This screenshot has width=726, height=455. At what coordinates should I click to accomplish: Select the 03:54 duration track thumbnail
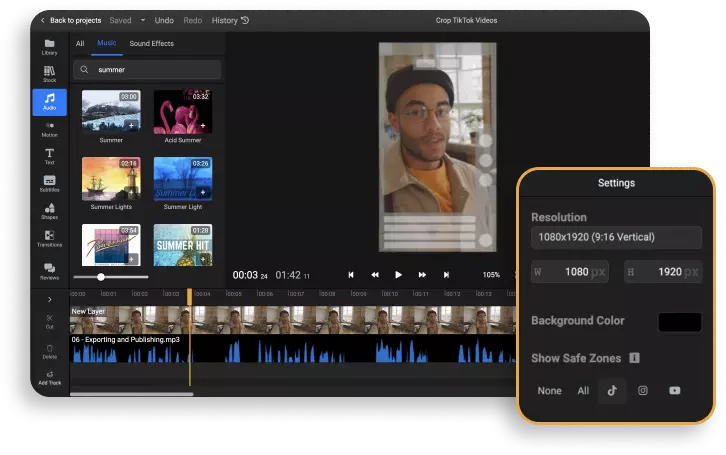(x=111, y=245)
